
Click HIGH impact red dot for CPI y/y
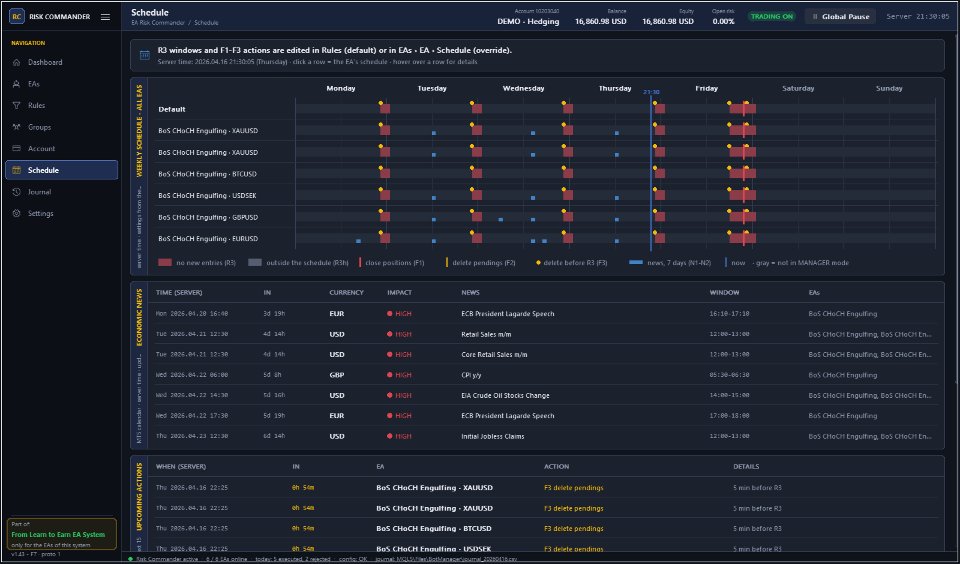tap(389, 375)
